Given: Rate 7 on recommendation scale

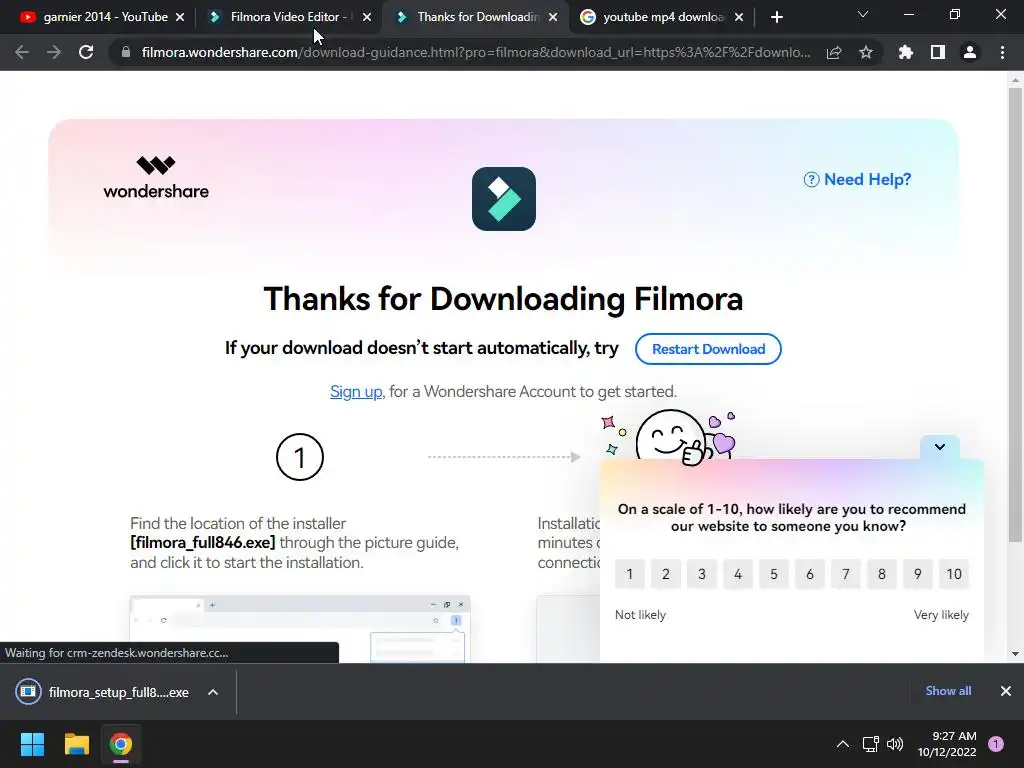Looking at the screenshot, I should 846,574.
